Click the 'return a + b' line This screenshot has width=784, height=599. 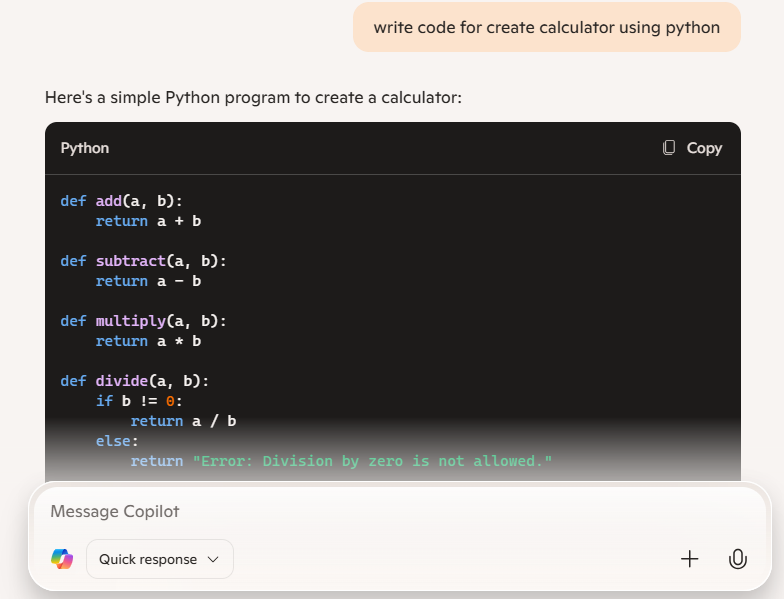pos(148,221)
